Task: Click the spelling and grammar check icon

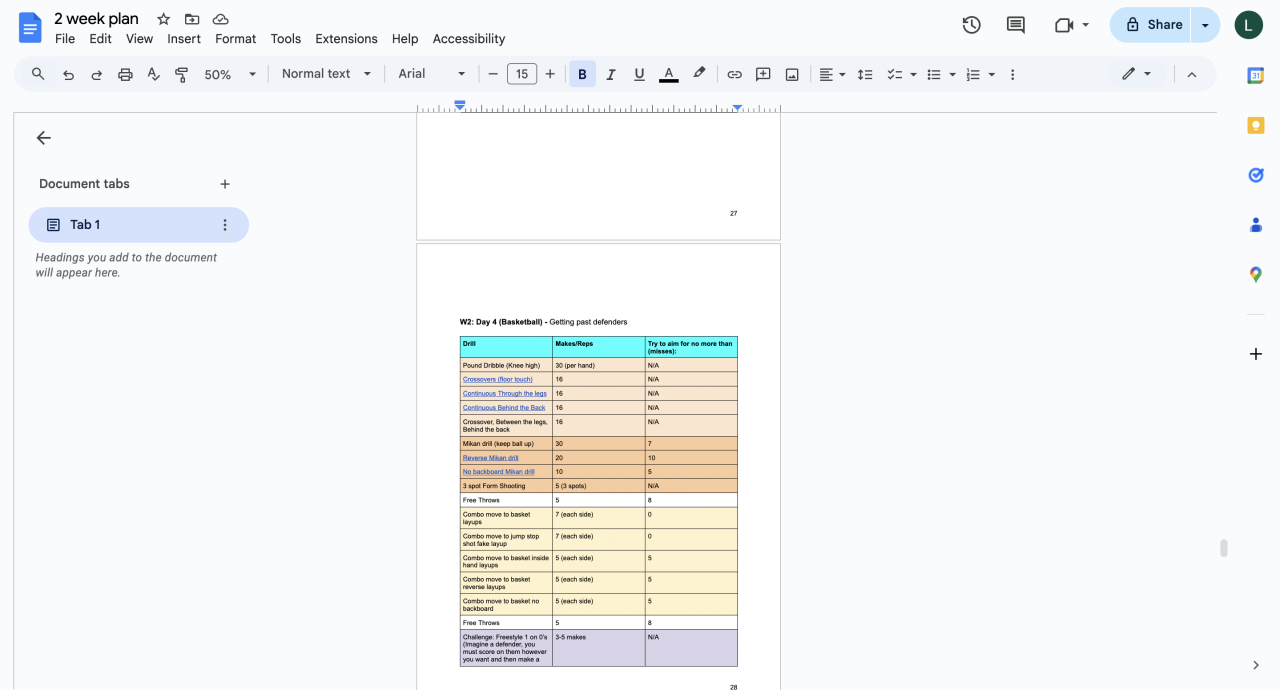Action: pyautogui.click(x=153, y=74)
